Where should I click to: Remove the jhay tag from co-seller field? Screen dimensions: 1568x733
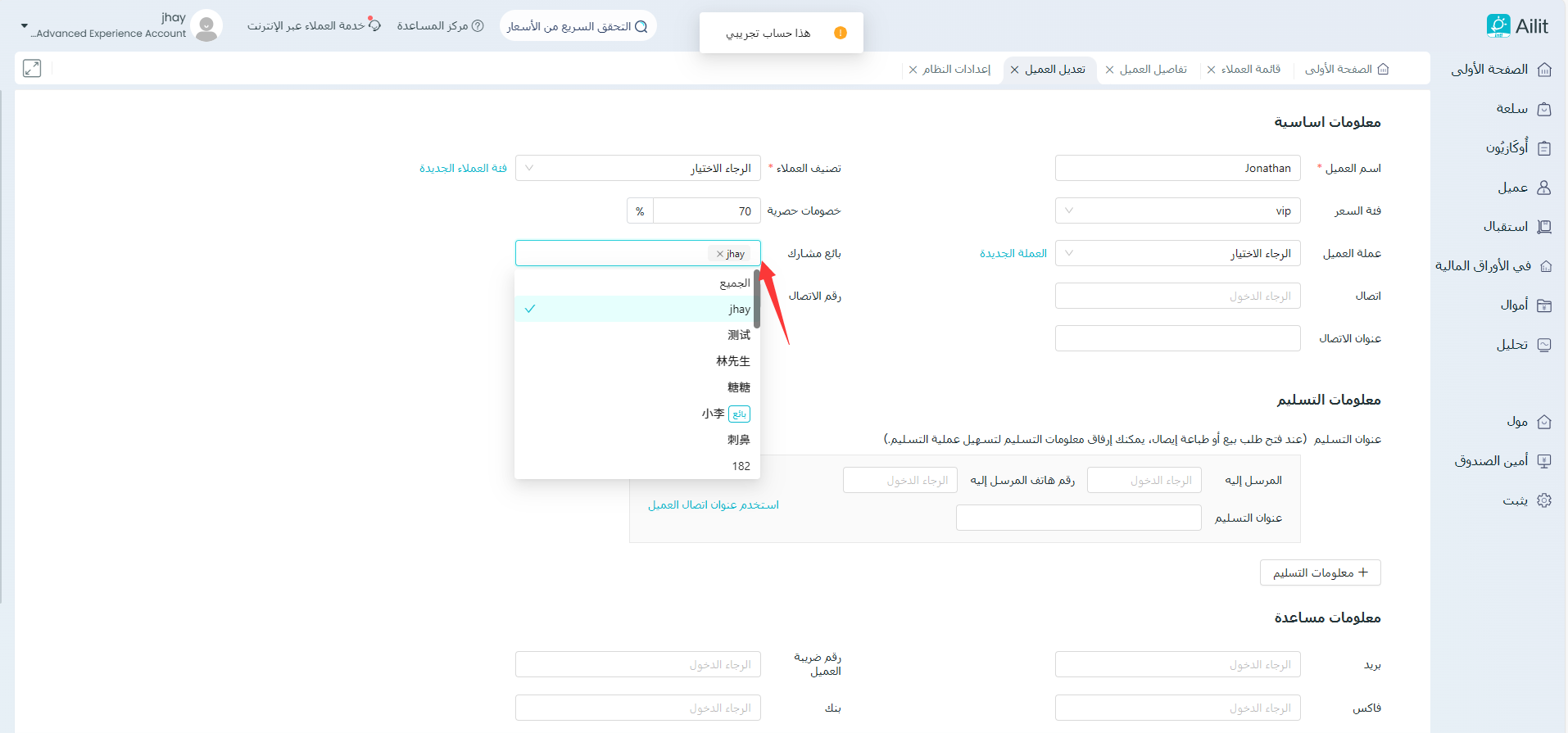(x=720, y=254)
